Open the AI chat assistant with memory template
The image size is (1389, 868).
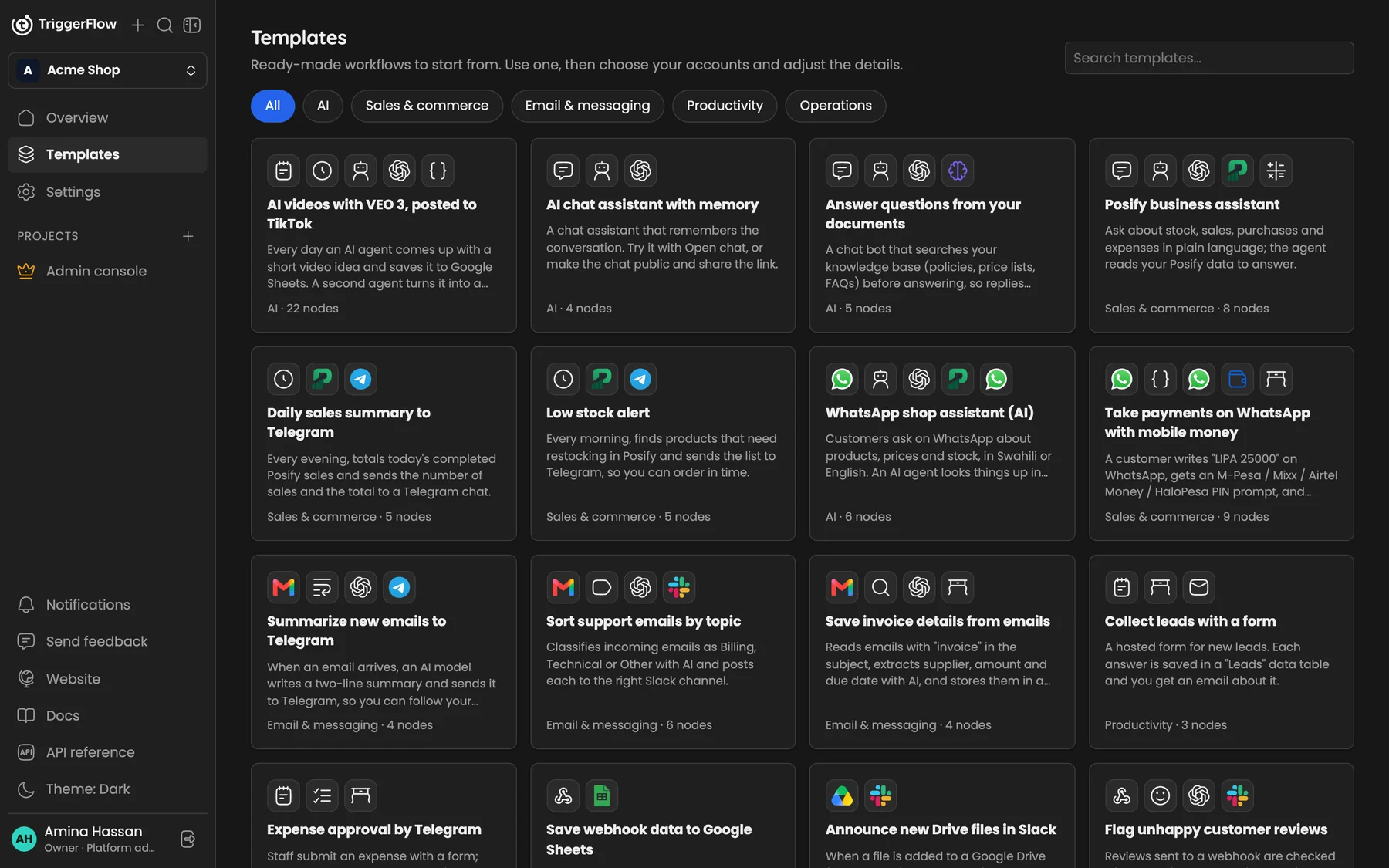coord(663,235)
